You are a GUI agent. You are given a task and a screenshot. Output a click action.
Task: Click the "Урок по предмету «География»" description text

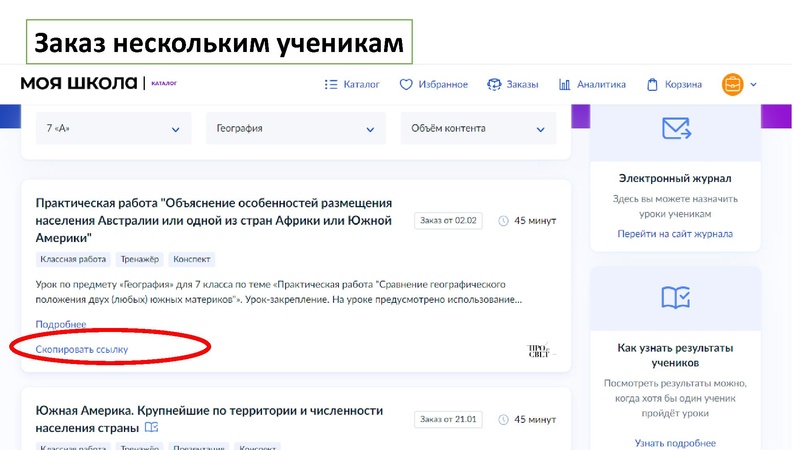pyautogui.click(x=279, y=292)
